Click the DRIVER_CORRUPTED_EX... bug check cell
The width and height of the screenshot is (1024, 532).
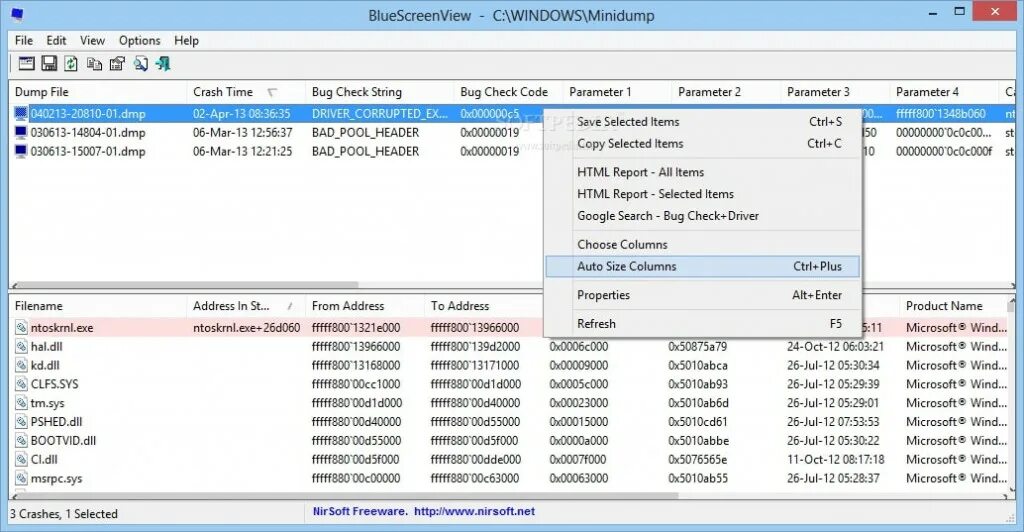tap(379, 114)
